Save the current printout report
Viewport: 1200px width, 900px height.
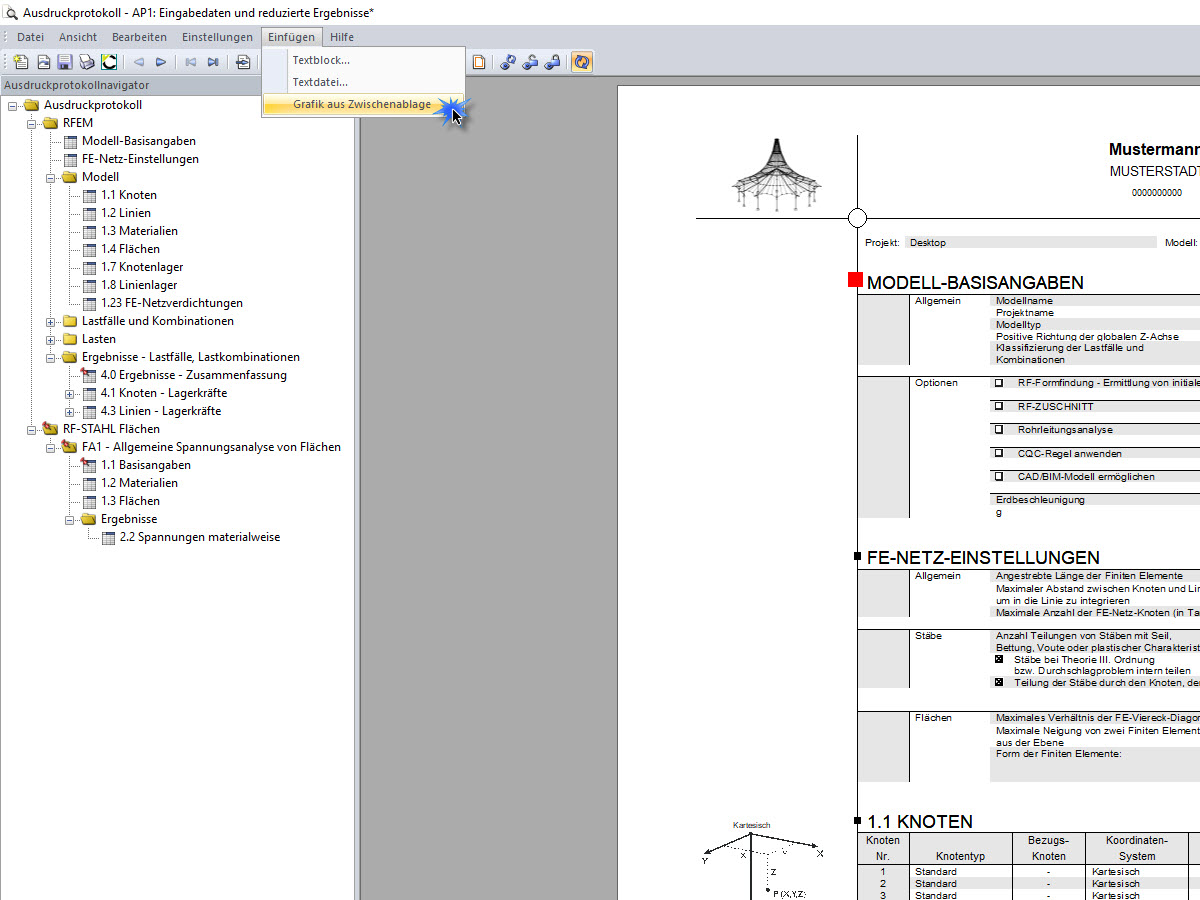point(65,61)
